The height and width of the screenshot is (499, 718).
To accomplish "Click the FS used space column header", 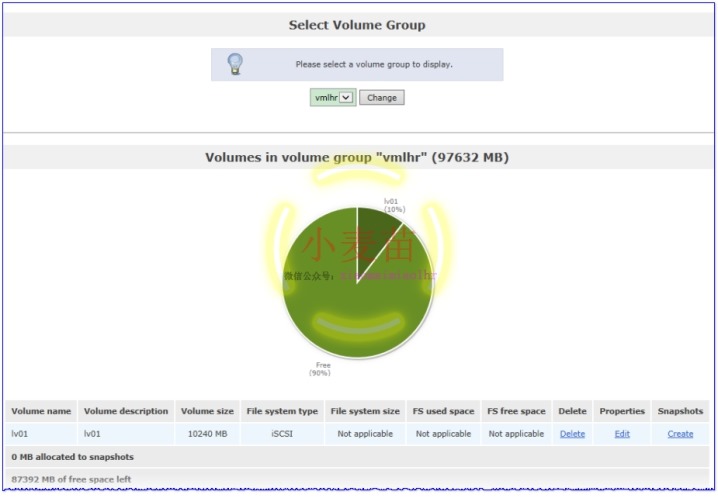I will click(443, 411).
